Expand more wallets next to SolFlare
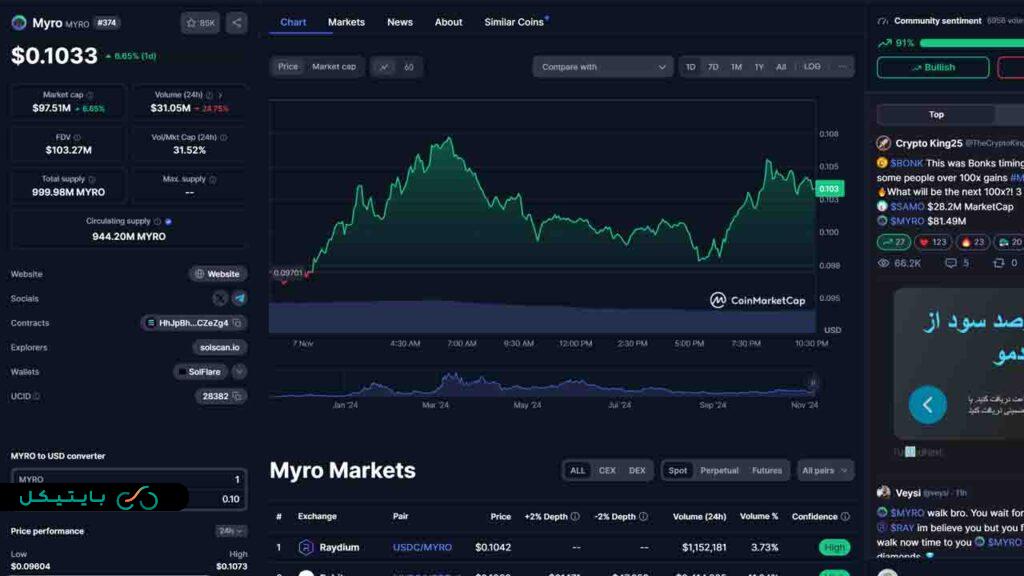Viewport: 1024px width, 576px height. coord(240,372)
